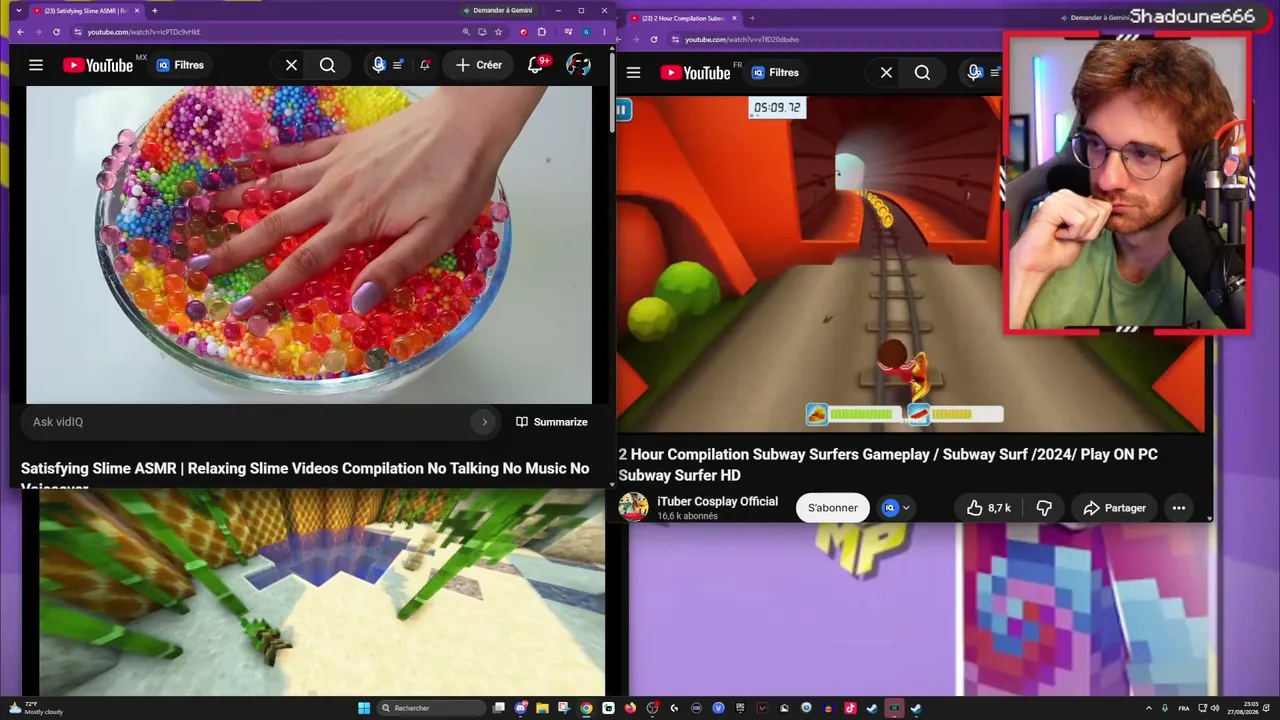Viewport: 1280px width, 720px height.
Task: Bookmark the page with the star icon
Action: click(x=498, y=32)
